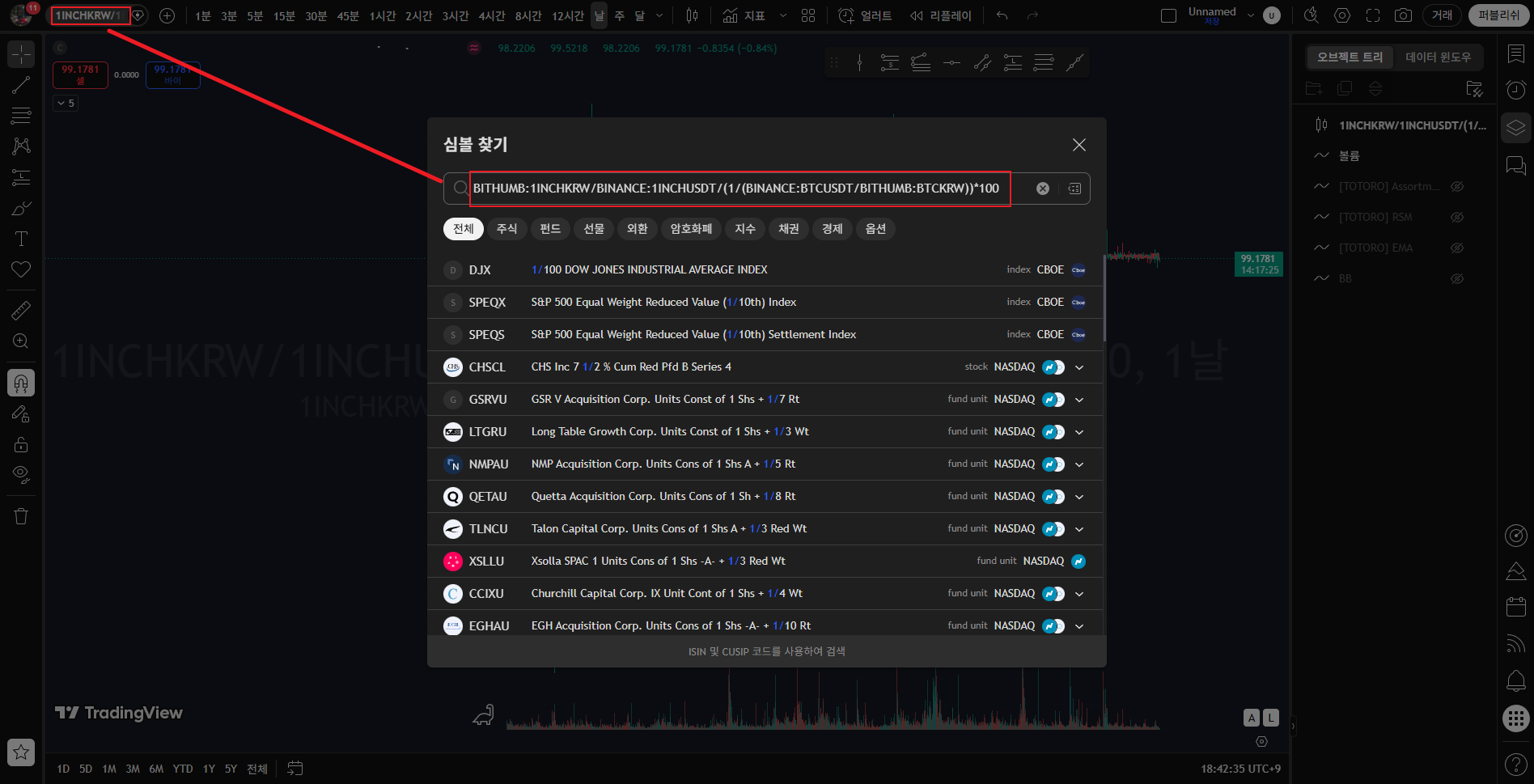
Task: Undo the last chart action
Action: click(1002, 15)
